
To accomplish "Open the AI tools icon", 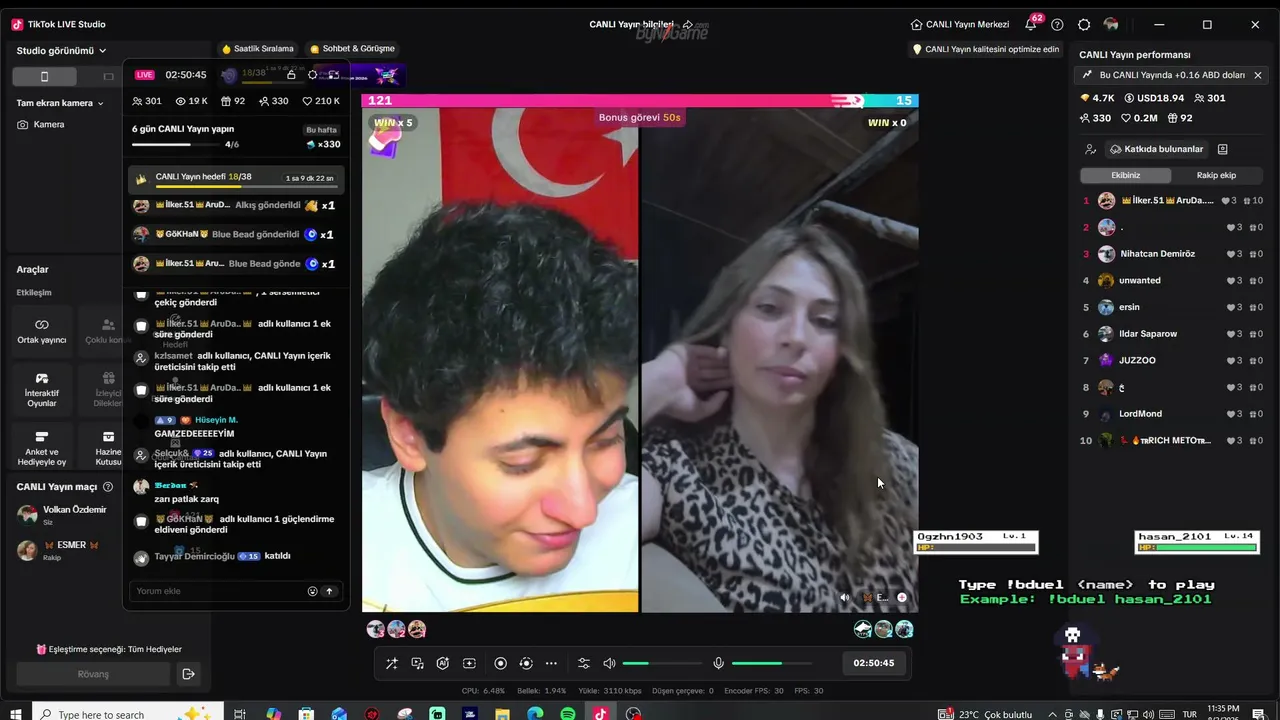I will (x=443, y=663).
